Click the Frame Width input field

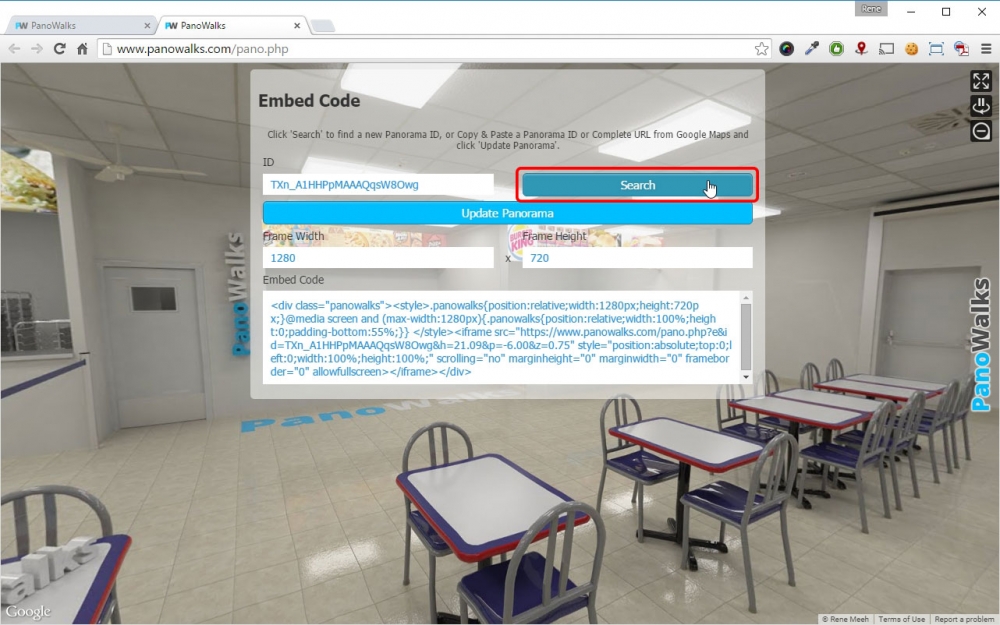click(378, 258)
